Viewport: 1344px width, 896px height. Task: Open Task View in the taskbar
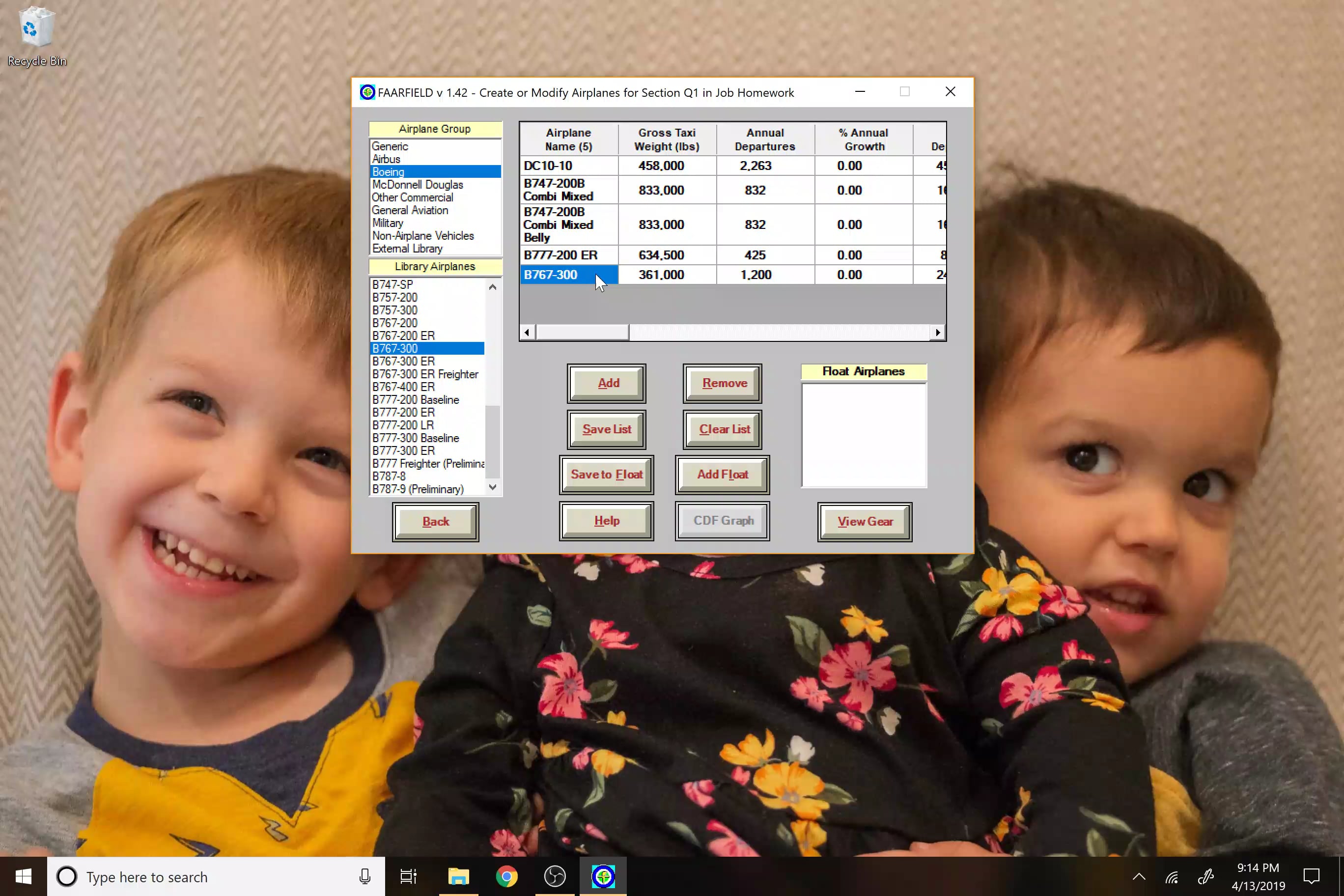coord(408,876)
